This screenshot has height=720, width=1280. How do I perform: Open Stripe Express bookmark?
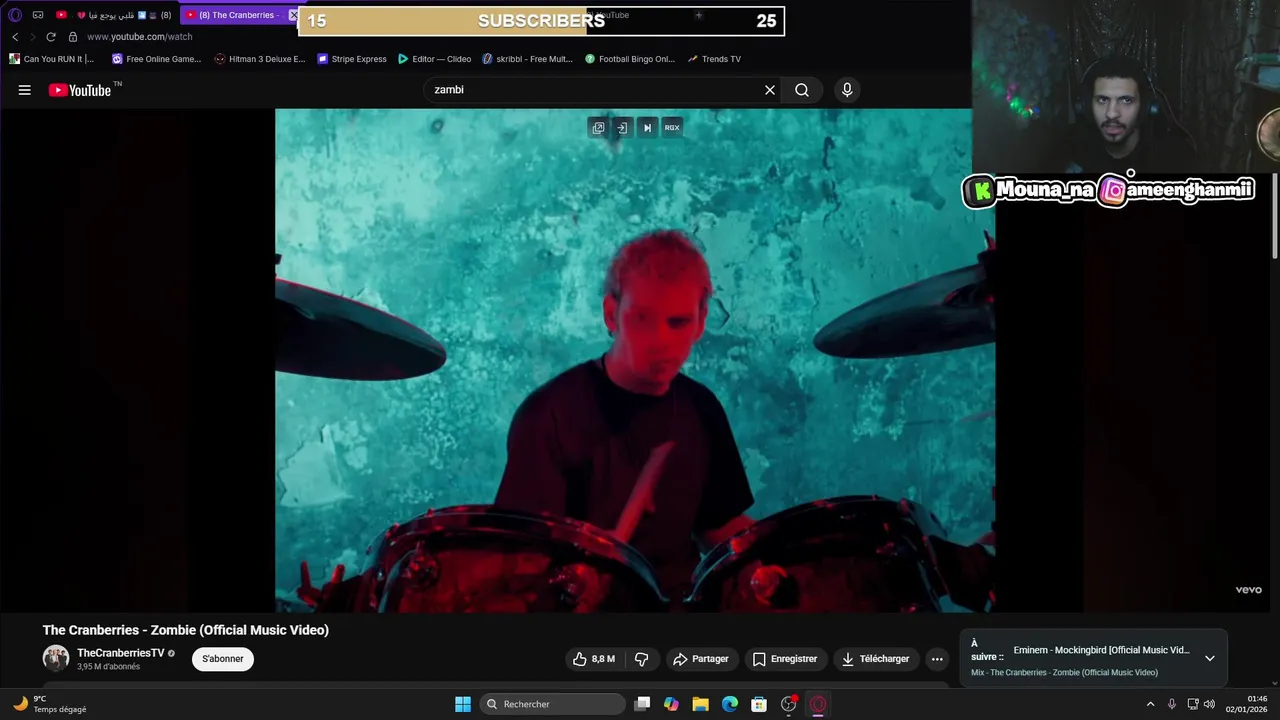tap(352, 59)
